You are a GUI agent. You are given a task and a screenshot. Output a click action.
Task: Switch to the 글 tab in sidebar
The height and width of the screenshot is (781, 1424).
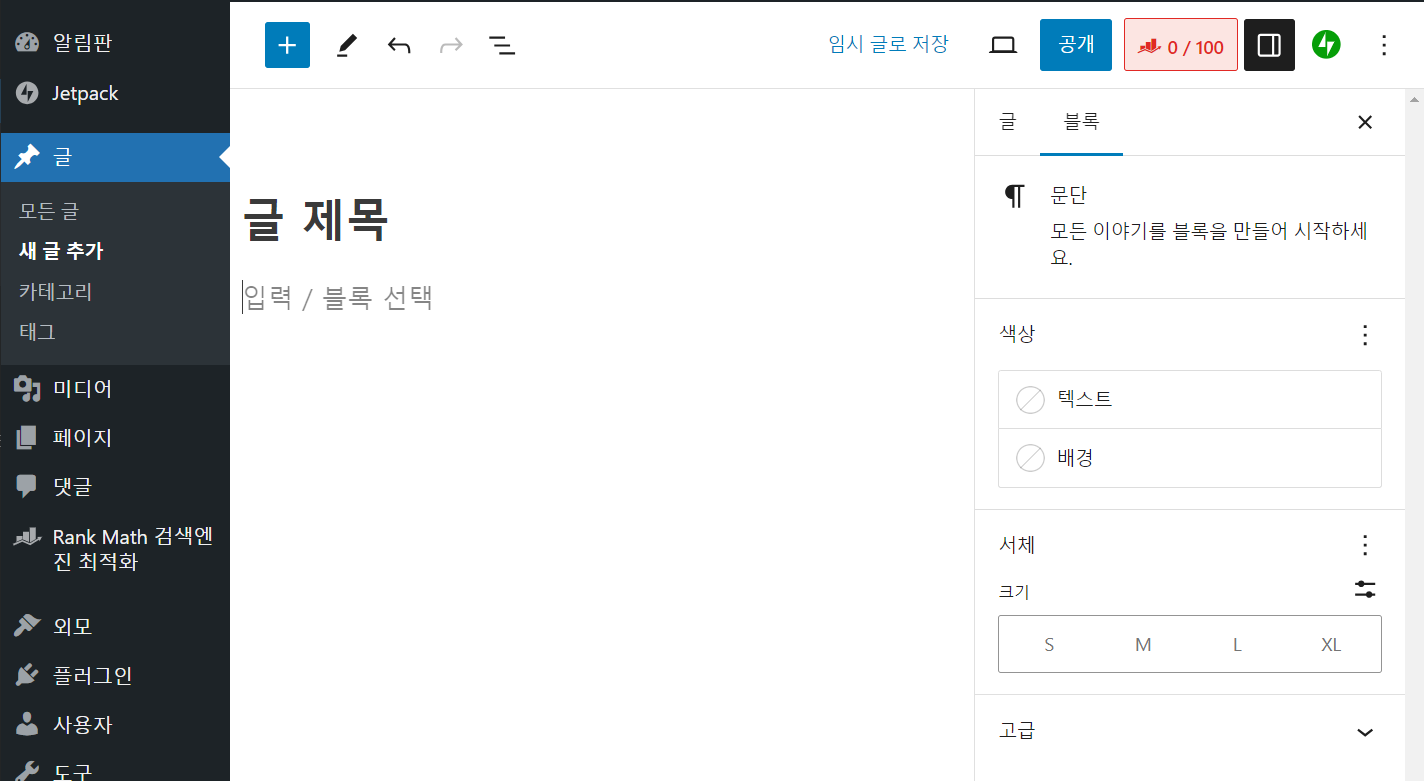[1007, 122]
